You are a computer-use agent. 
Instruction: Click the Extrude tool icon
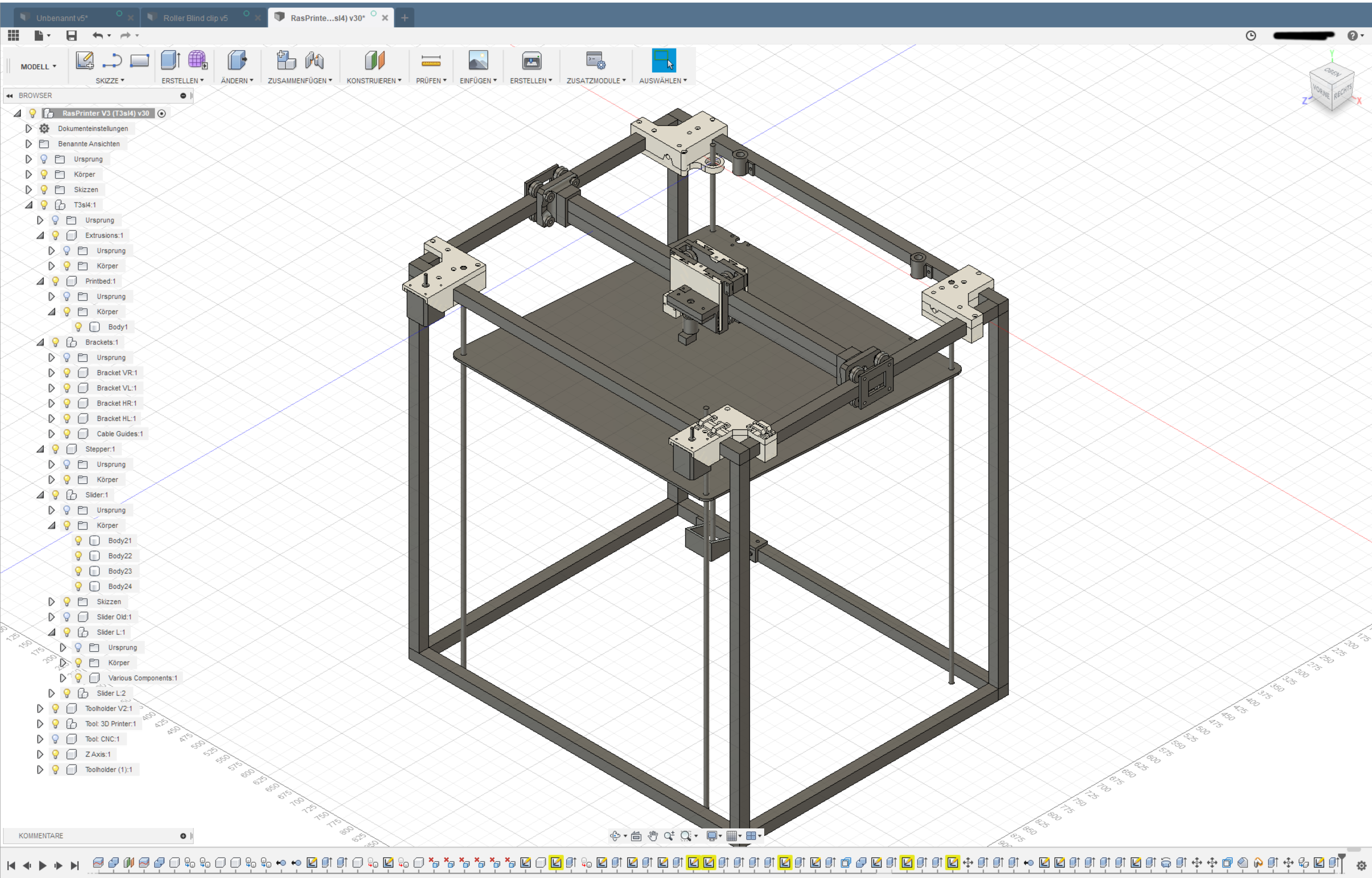(170, 61)
